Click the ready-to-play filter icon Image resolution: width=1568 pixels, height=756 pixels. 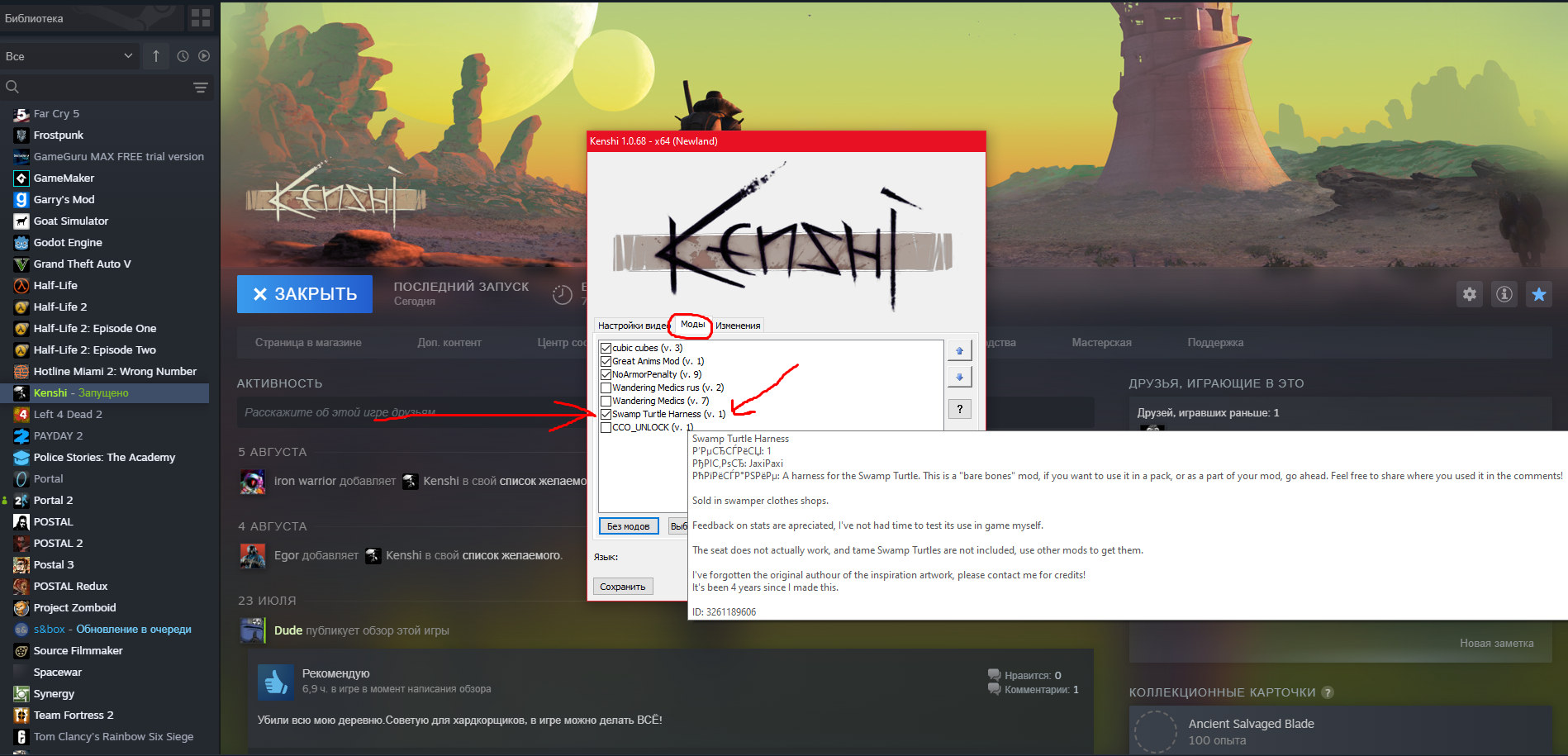tap(204, 56)
